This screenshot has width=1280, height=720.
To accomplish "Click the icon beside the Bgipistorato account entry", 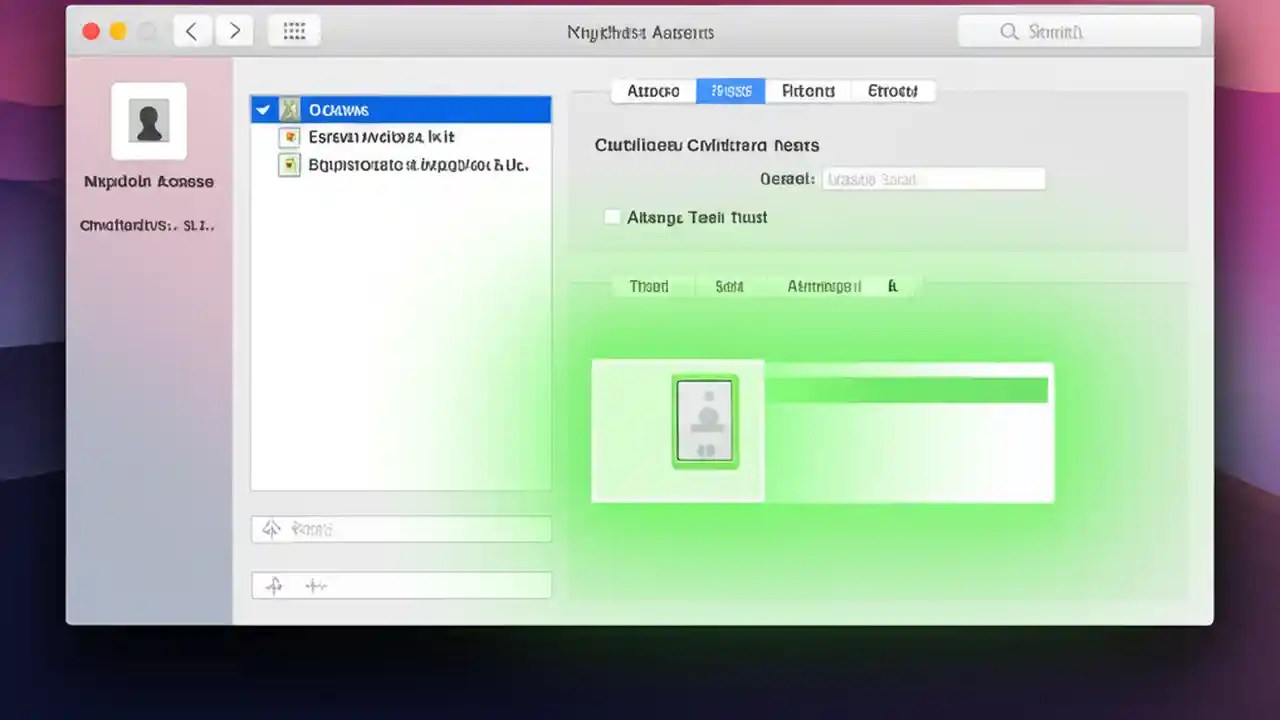I will point(289,164).
